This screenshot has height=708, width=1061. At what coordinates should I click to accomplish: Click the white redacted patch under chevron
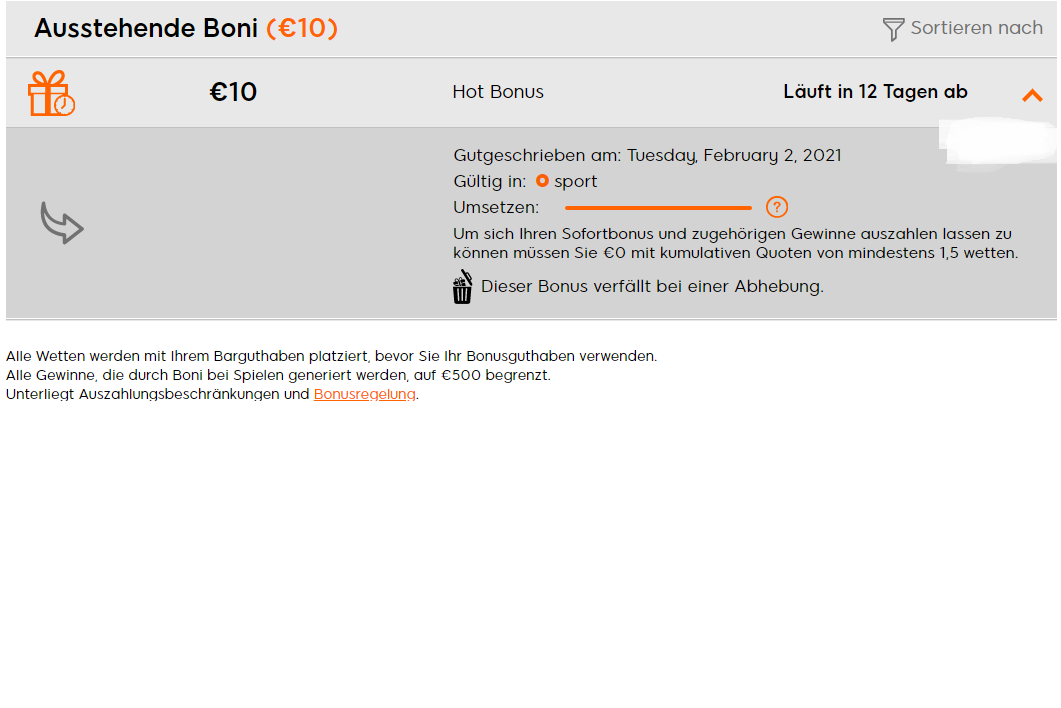[998, 141]
